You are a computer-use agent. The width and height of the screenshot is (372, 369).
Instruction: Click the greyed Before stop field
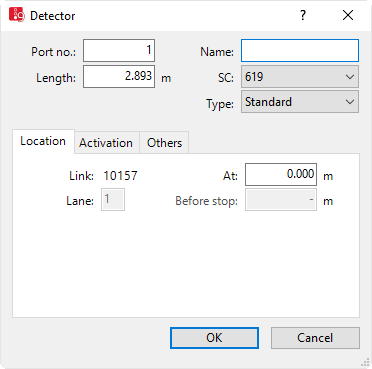tap(281, 200)
